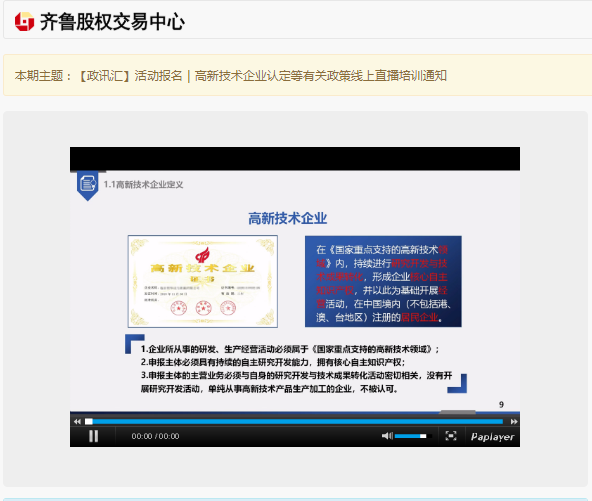Click the slide page number 9

501,404
